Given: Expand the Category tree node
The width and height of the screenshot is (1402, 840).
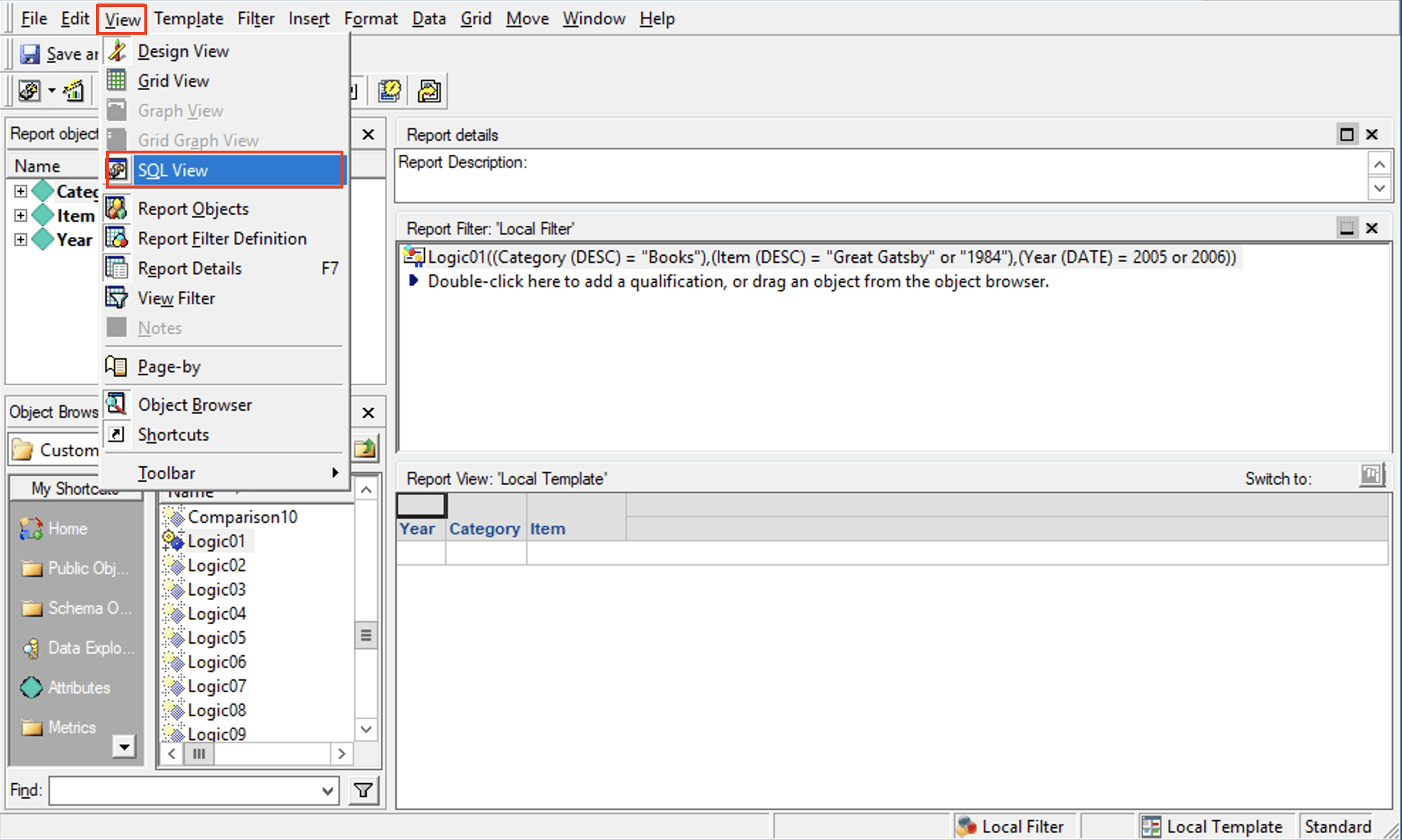Looking at the screenshot, I should point(21,191).
